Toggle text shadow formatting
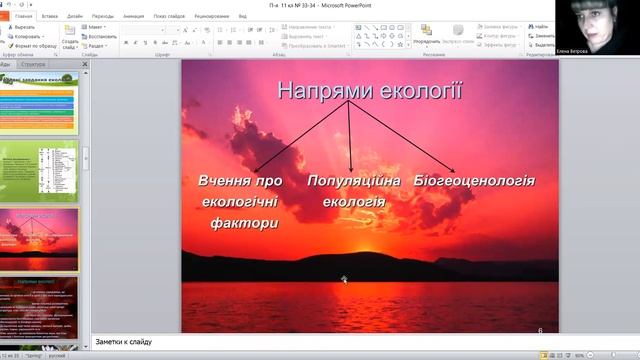Screen dimensions: 640x360 (155, 42)
